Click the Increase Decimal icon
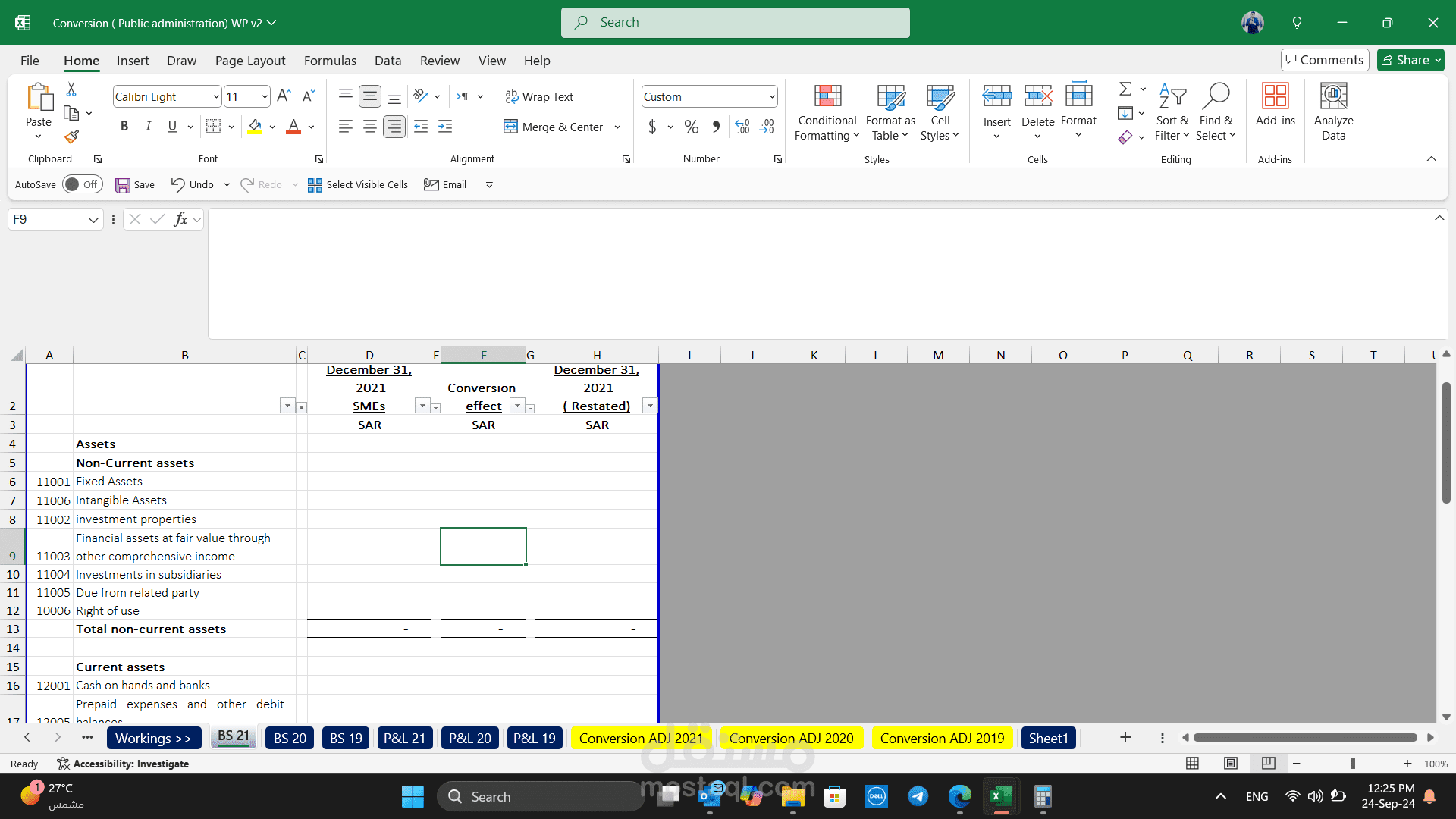The width and height of the screenshot is (1456, 819). pos(742,127)
